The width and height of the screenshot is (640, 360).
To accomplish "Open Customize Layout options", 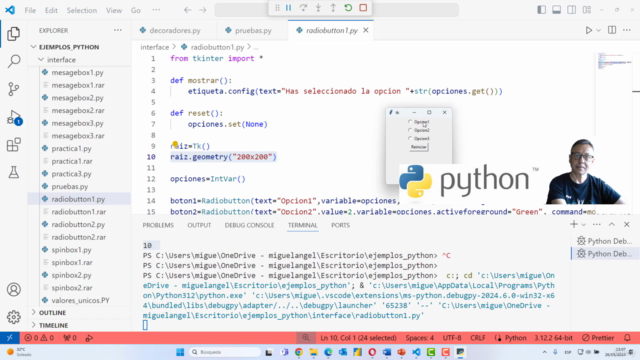I will pyautogui.click(x=587, y=10).
